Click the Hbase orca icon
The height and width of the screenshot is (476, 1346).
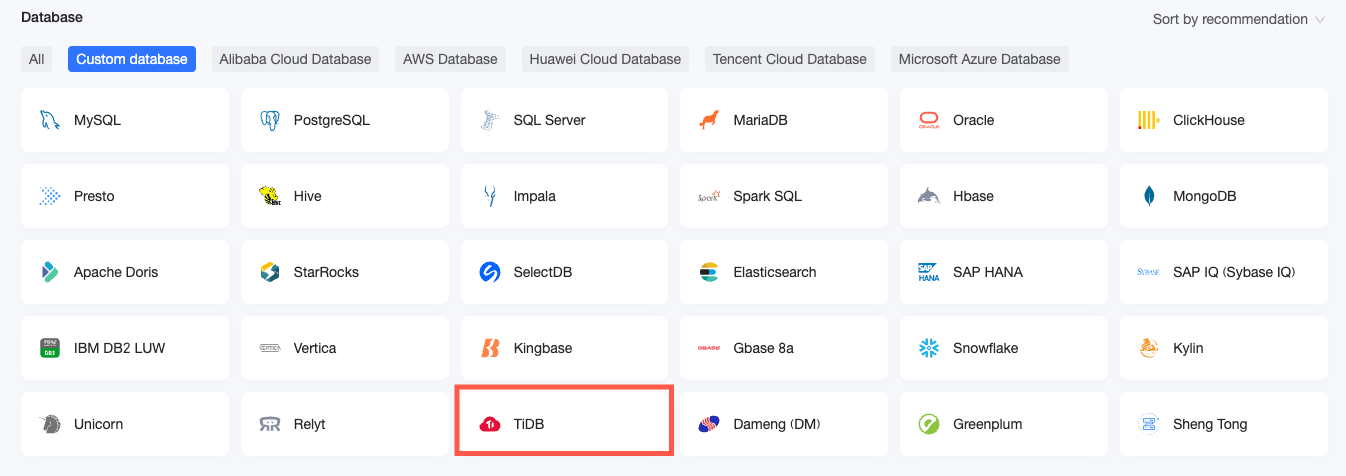point(929,196)
